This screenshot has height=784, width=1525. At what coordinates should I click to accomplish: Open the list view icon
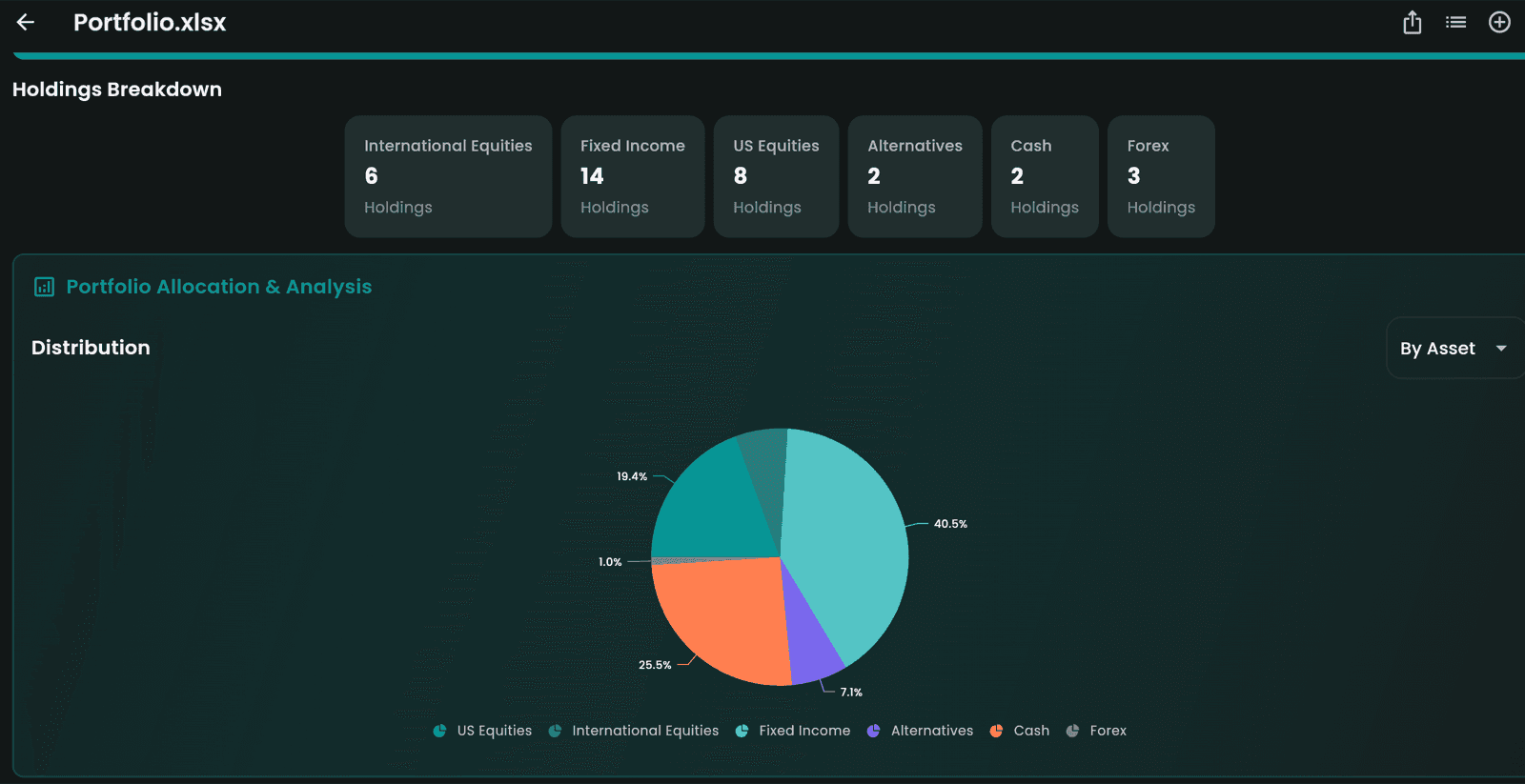(1455, 22)
